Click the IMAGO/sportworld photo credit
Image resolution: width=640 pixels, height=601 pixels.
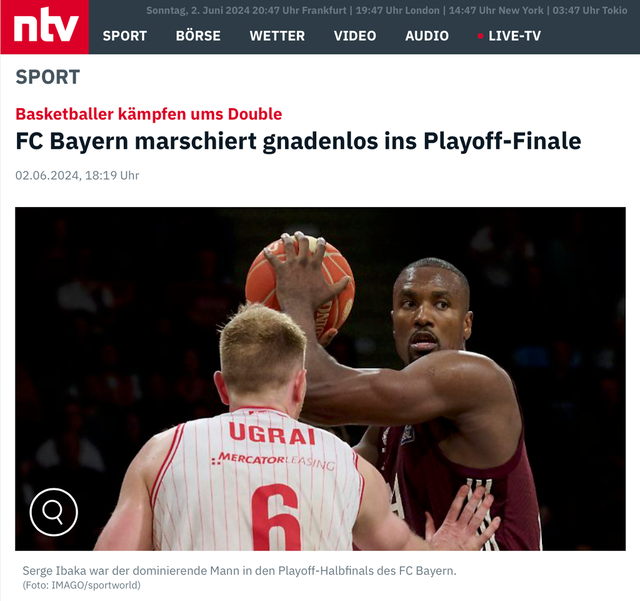[x=81, y=585]
